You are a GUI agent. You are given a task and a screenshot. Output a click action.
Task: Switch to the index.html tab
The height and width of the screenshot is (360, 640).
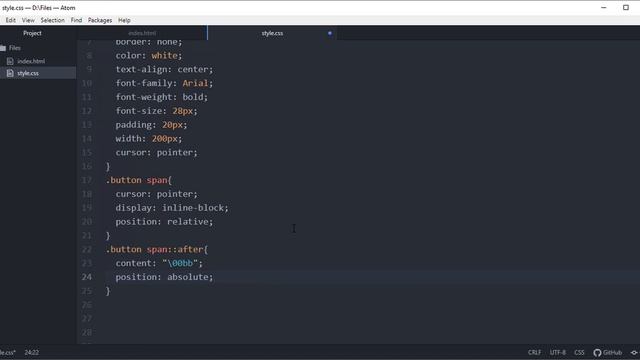pos(142,33)
